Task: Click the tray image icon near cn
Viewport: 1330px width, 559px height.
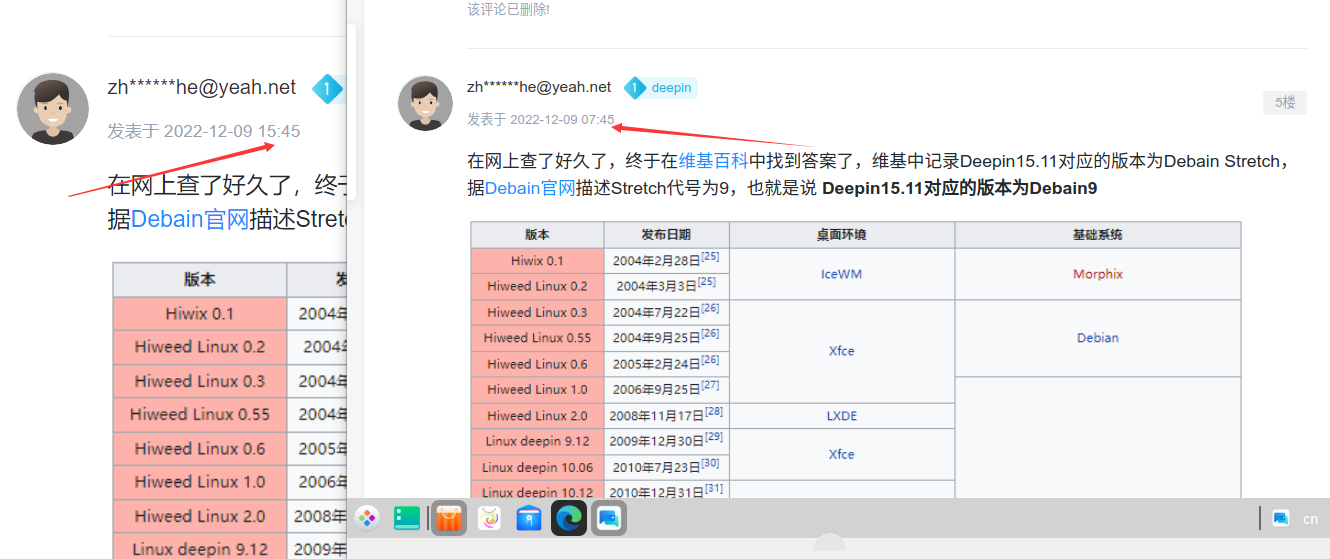Action: 1280,518
